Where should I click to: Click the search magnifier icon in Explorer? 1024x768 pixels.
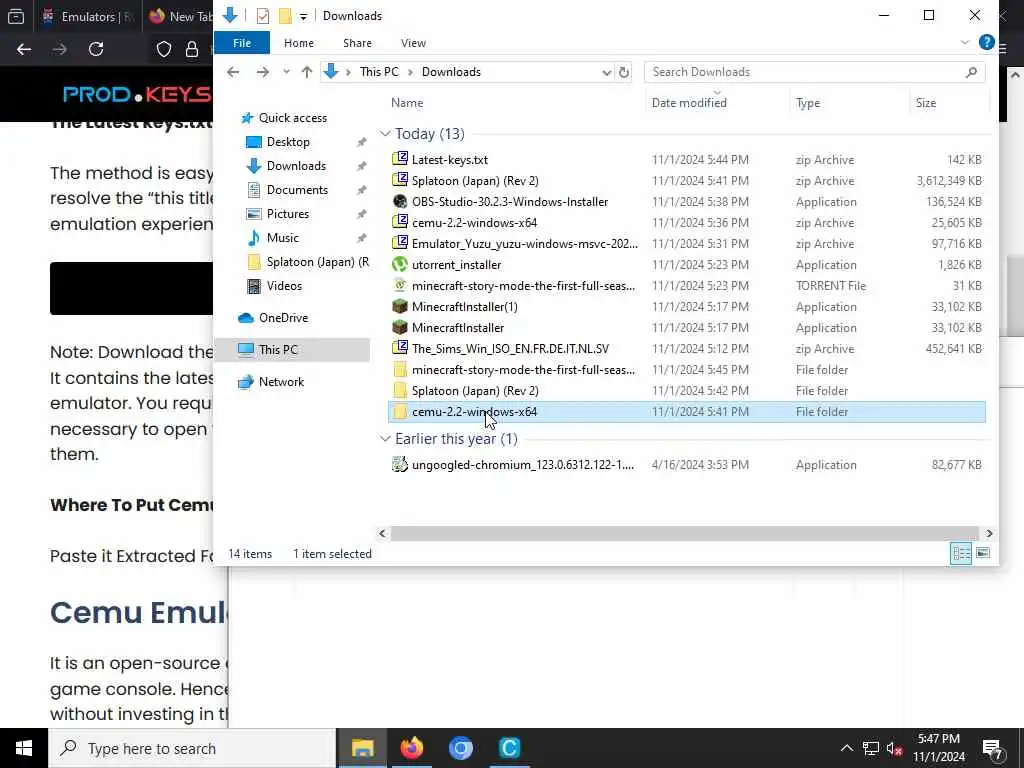click(x=971, y=72)
